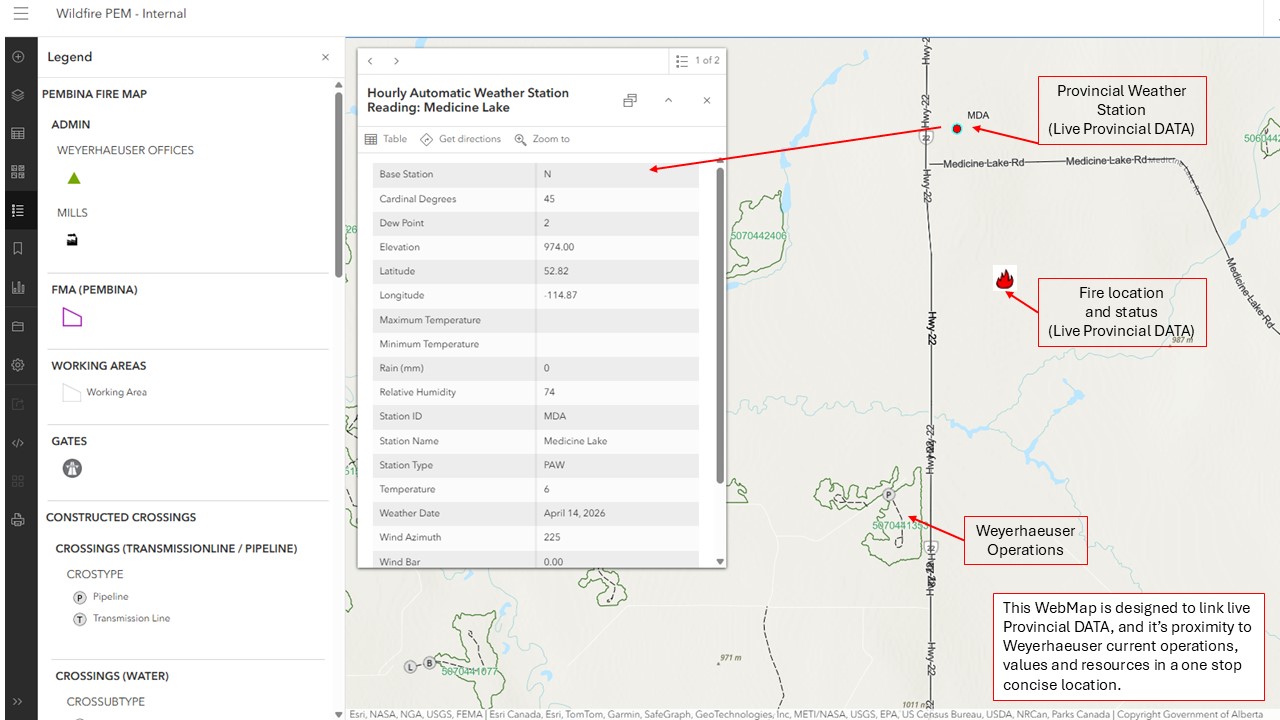
Task: Close the Legend panel
Action: [325, 57]
